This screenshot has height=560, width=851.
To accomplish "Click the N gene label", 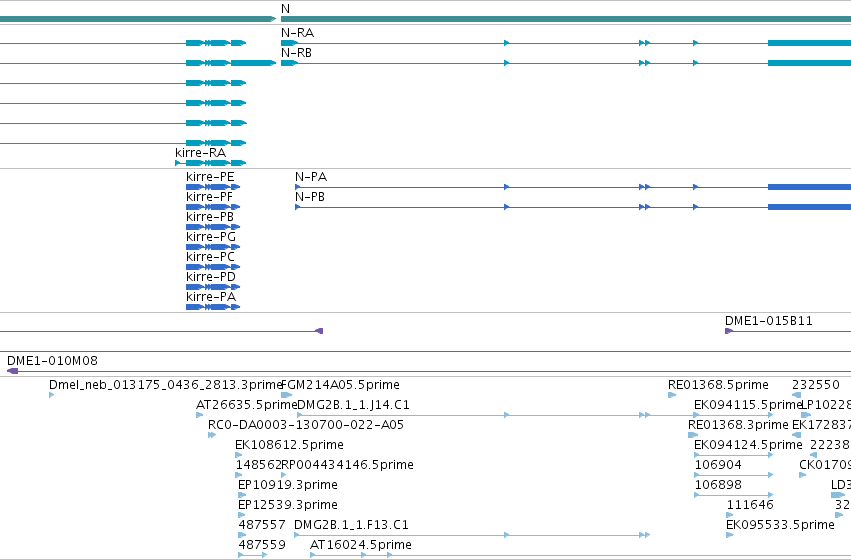I will click(x=285, y=9).
